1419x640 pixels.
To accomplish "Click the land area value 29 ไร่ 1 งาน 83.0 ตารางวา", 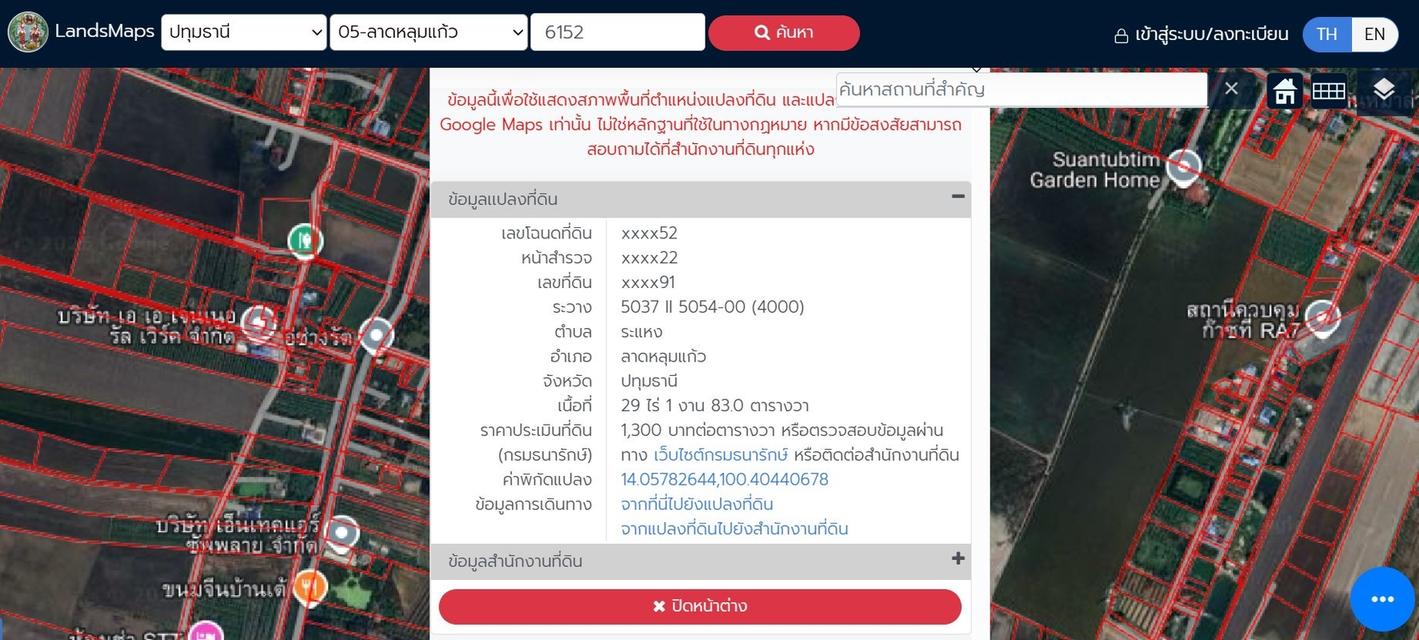I will pos(714,406).
